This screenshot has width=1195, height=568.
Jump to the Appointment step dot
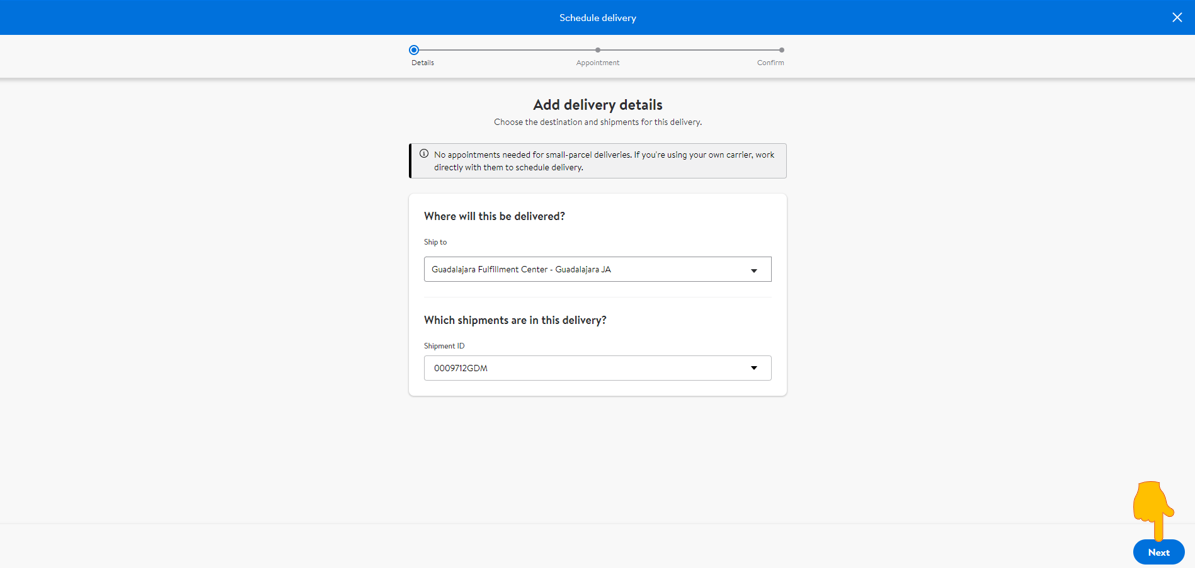click(x=598, y=50)
